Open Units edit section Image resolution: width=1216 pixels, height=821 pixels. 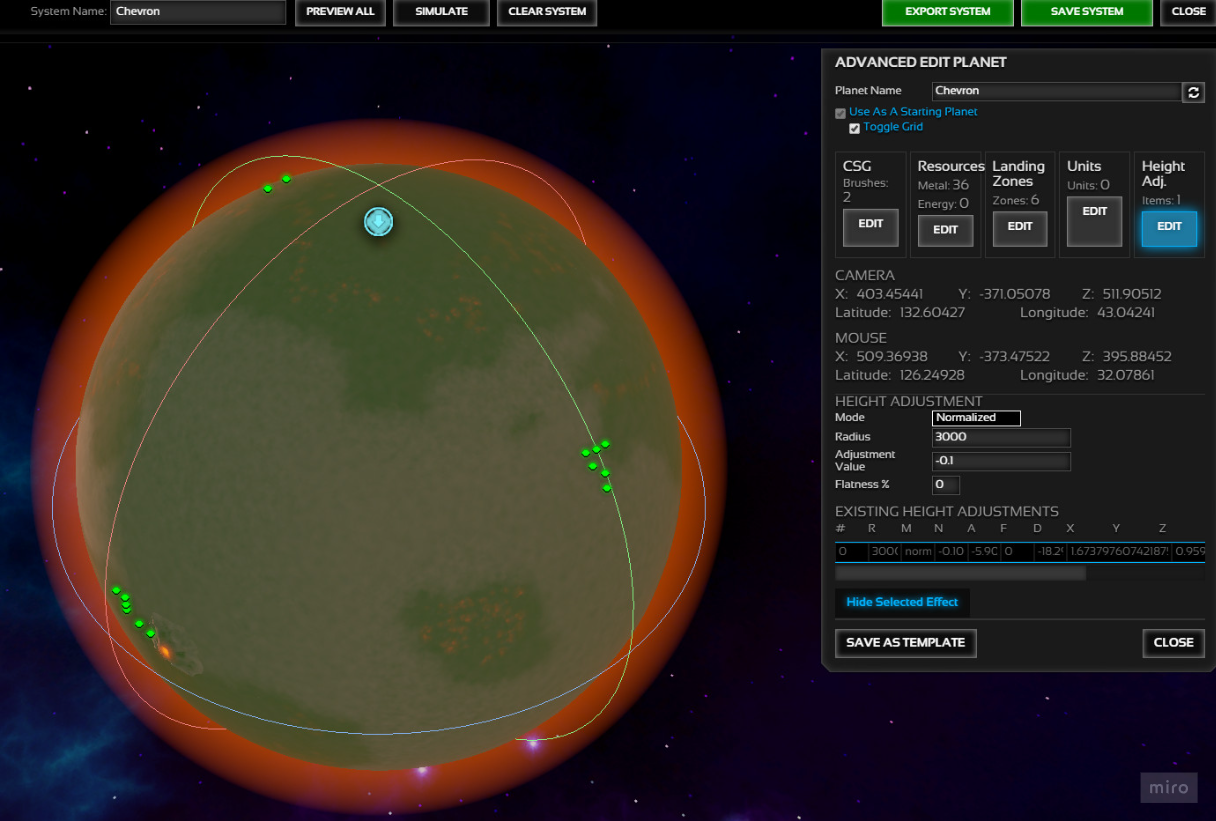point(1095,220)
